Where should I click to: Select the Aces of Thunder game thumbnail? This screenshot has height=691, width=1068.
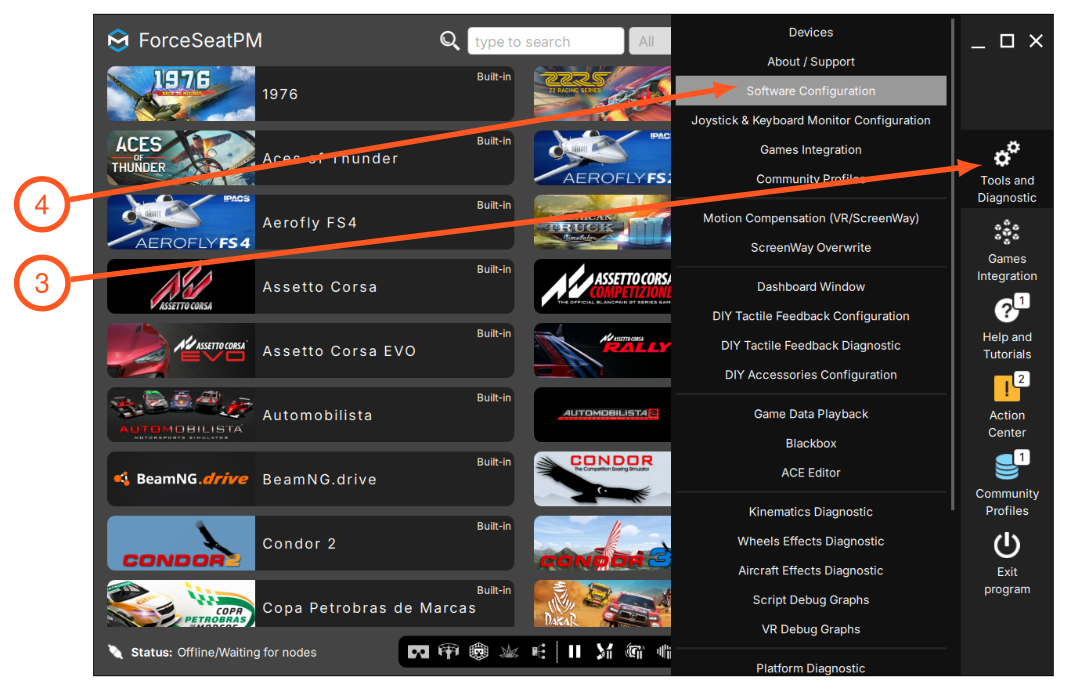coord(181,158)
